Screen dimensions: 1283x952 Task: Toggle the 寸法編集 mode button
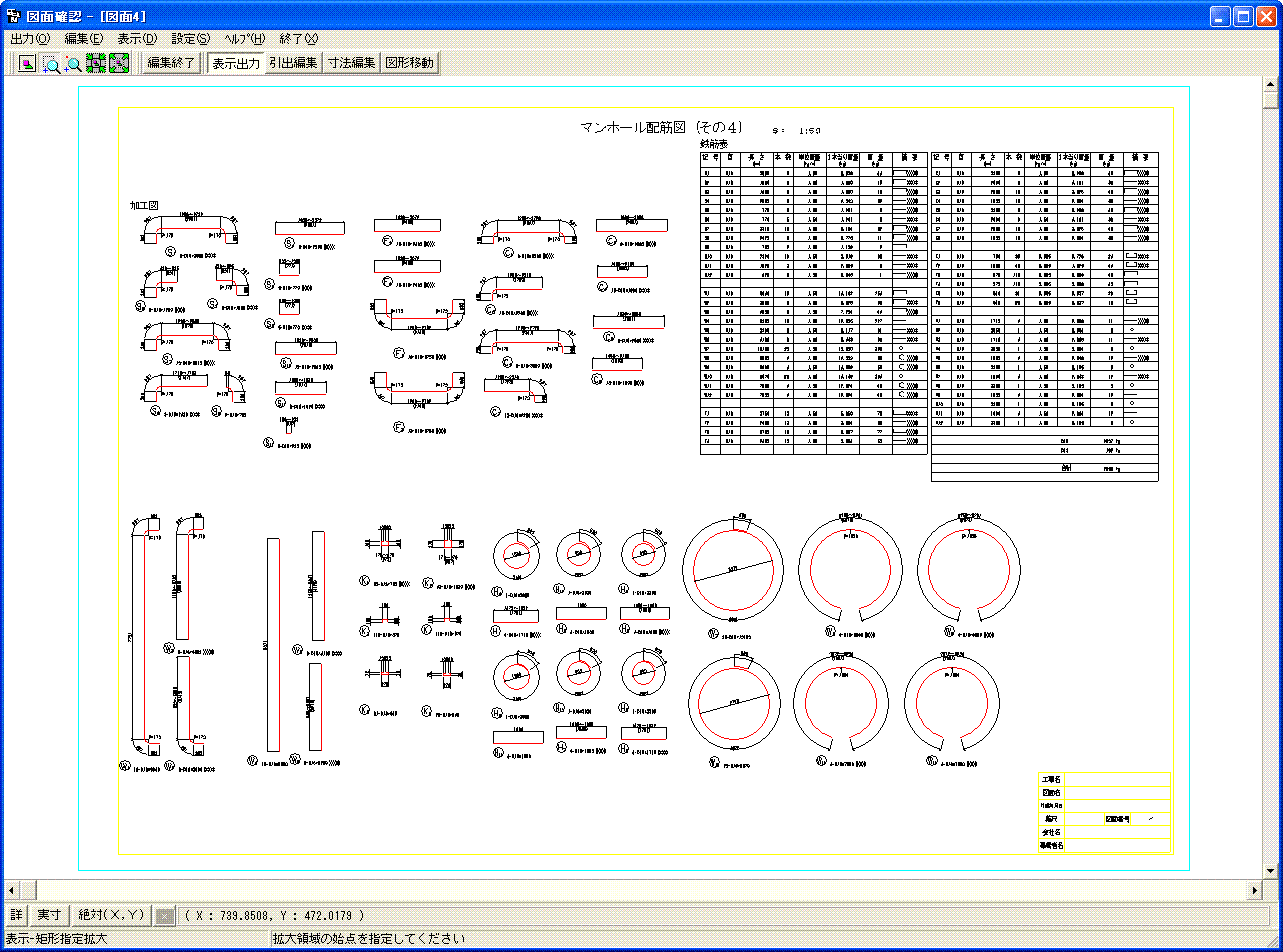click(351, 63)
